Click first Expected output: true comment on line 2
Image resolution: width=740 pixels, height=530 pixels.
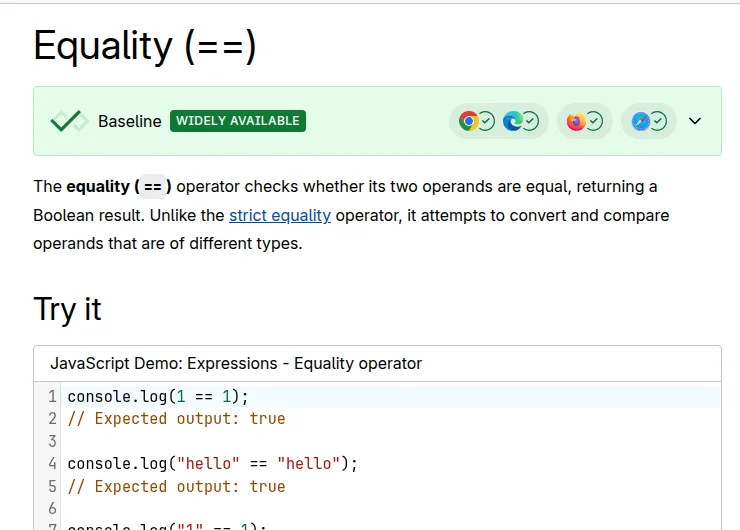(177, 419)
